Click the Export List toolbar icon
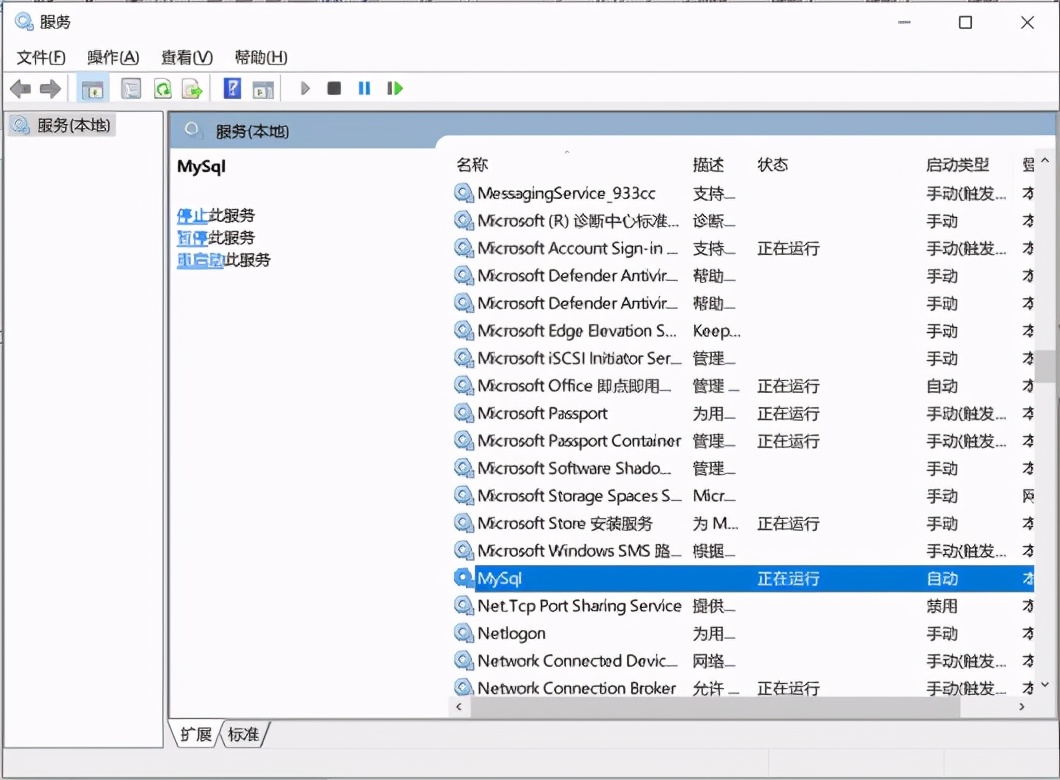The width and height of the screenshot is (1060, 780). click(192, 89)
